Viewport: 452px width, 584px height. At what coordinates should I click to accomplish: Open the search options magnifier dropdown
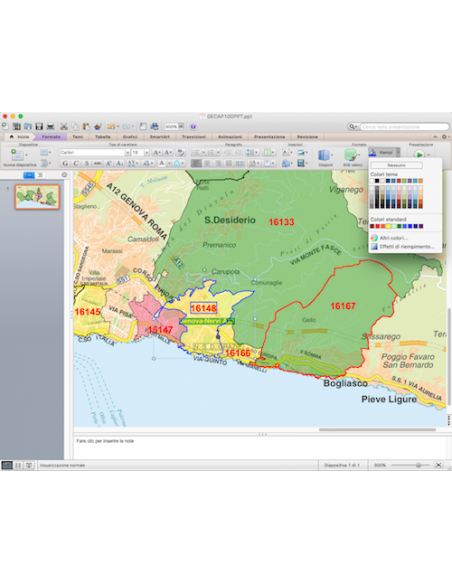[352, 127]
